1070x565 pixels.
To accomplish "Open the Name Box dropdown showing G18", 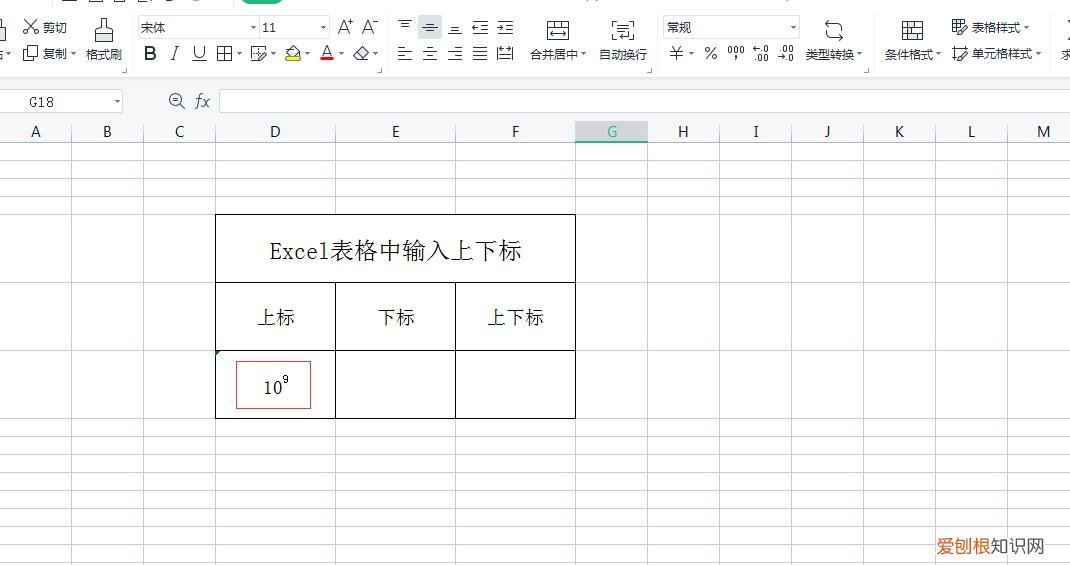I will (117, 102).
